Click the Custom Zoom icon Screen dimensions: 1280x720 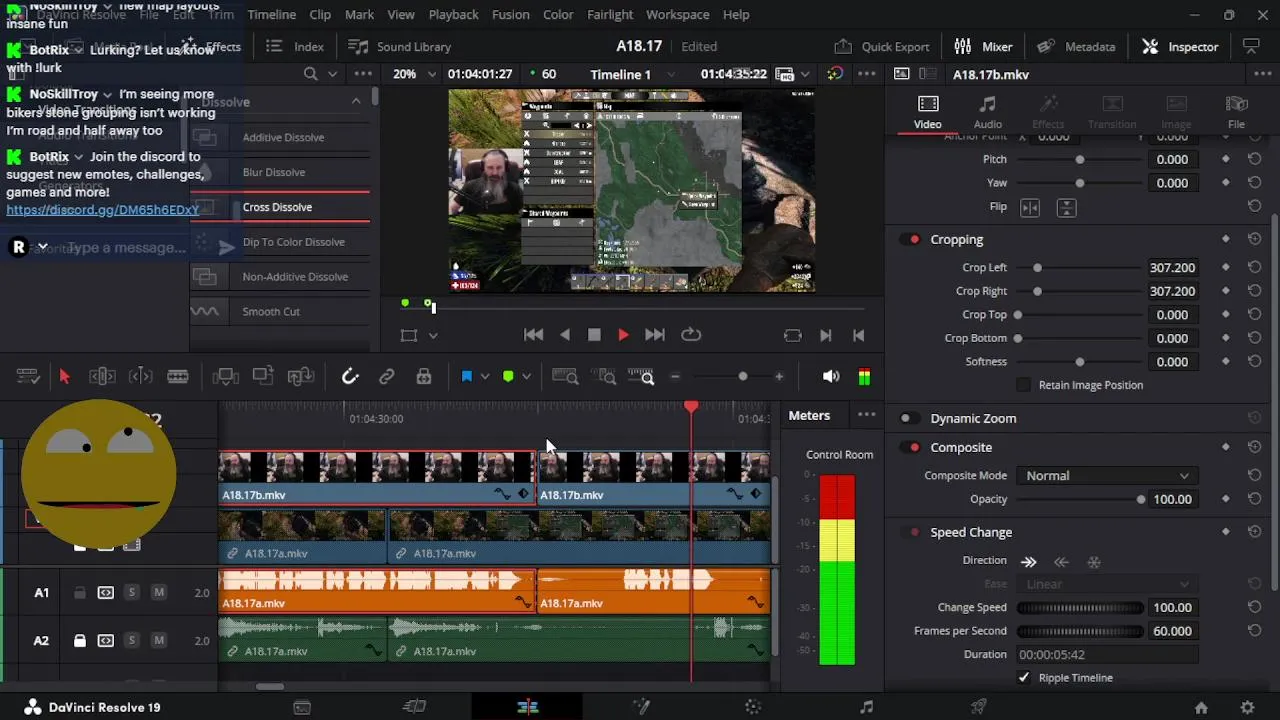click(641, 376)
